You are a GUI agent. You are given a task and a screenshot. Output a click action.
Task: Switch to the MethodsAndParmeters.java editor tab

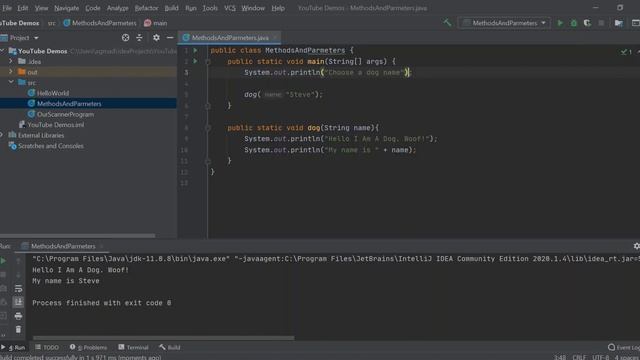click(x=230, y=38)
